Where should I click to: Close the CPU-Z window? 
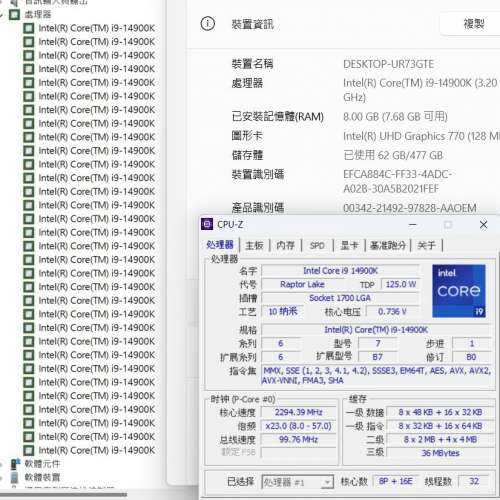(484, 225)
